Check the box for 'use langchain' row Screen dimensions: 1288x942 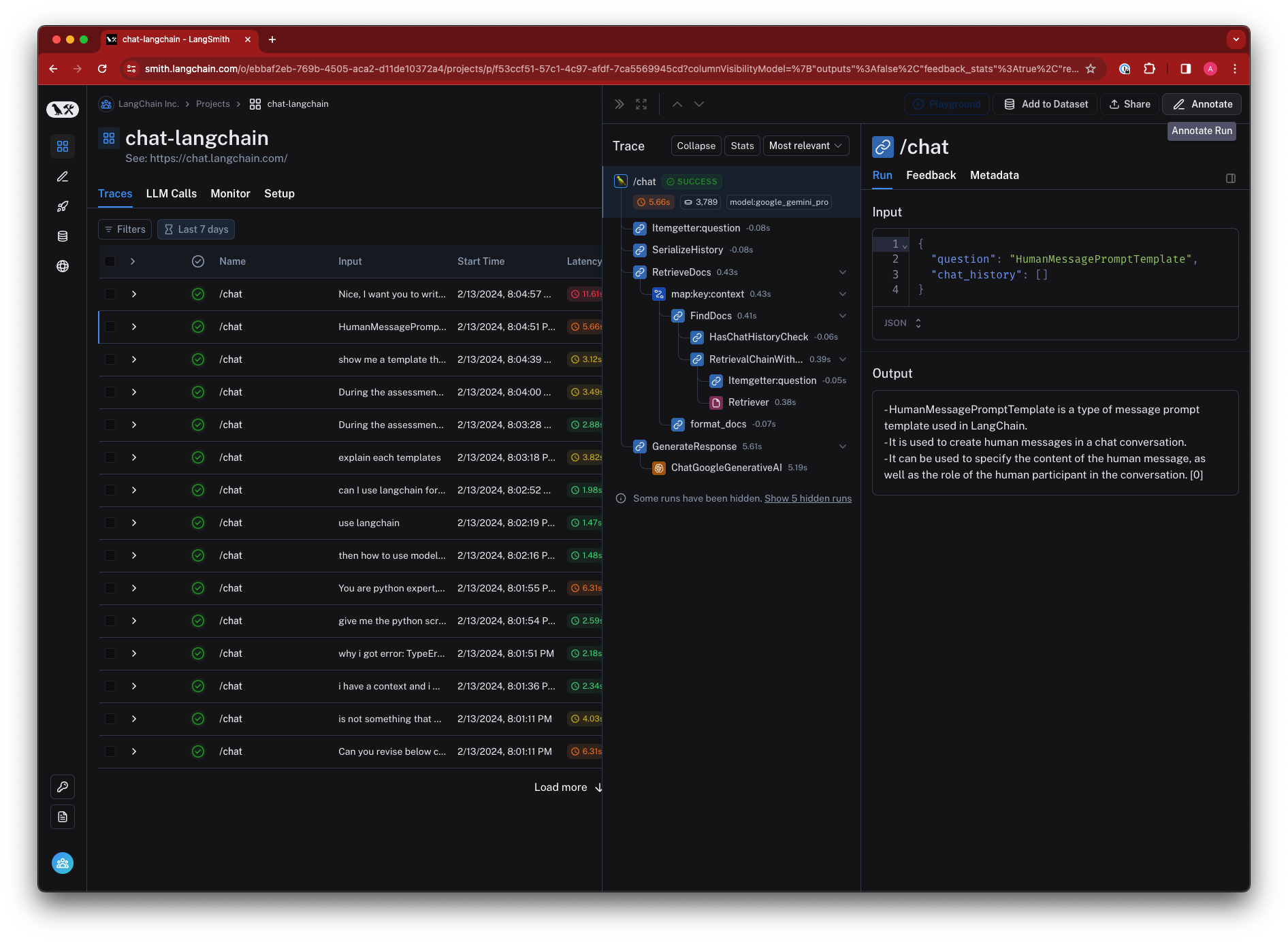[110, 523]
